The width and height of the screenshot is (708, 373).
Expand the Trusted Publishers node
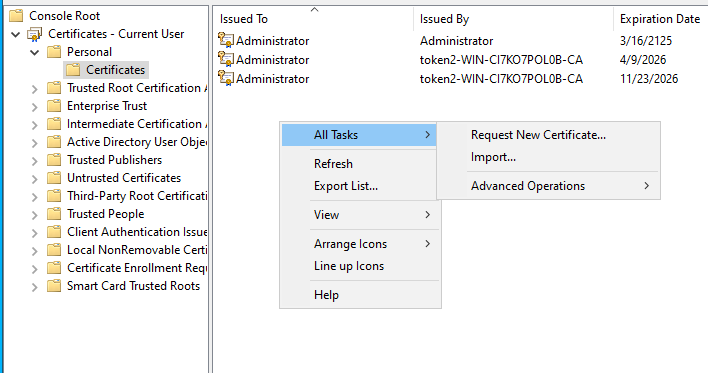(35, 161)
